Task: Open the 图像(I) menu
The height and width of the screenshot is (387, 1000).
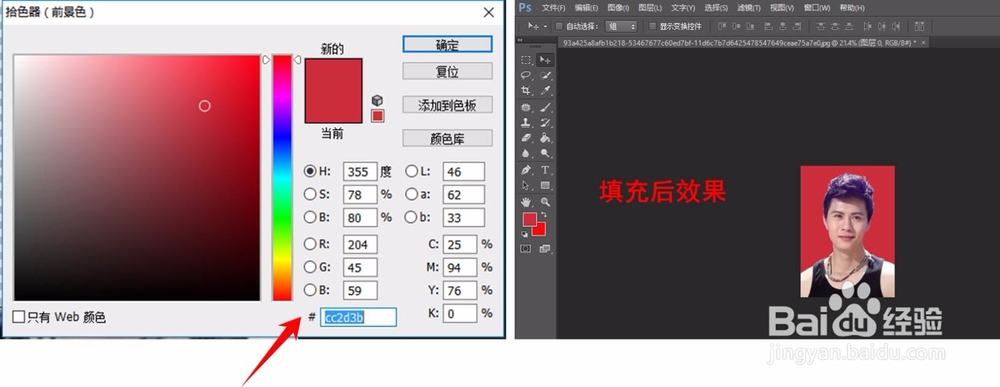Action: pos(618,8)
